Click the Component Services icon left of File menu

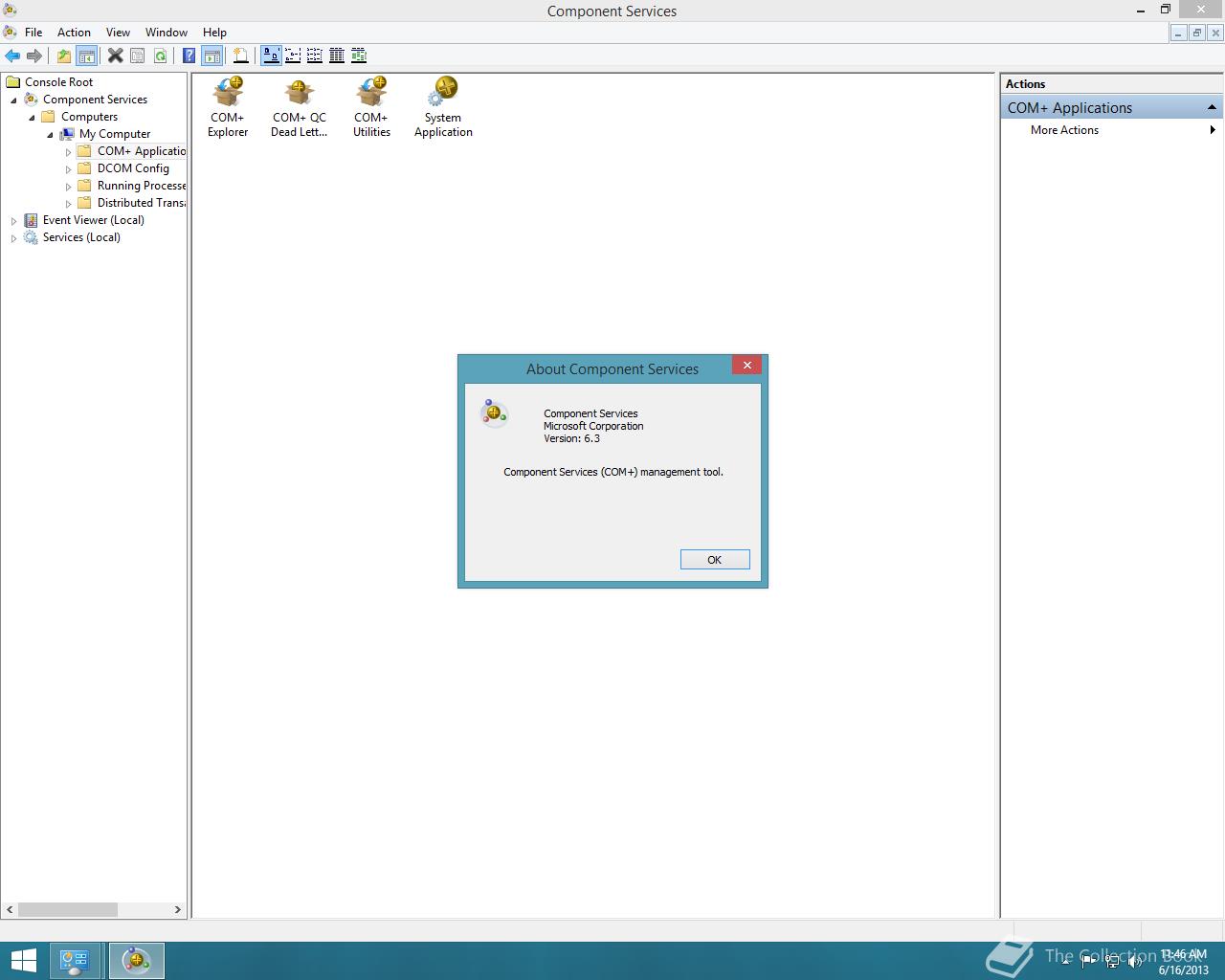[10, 32]
